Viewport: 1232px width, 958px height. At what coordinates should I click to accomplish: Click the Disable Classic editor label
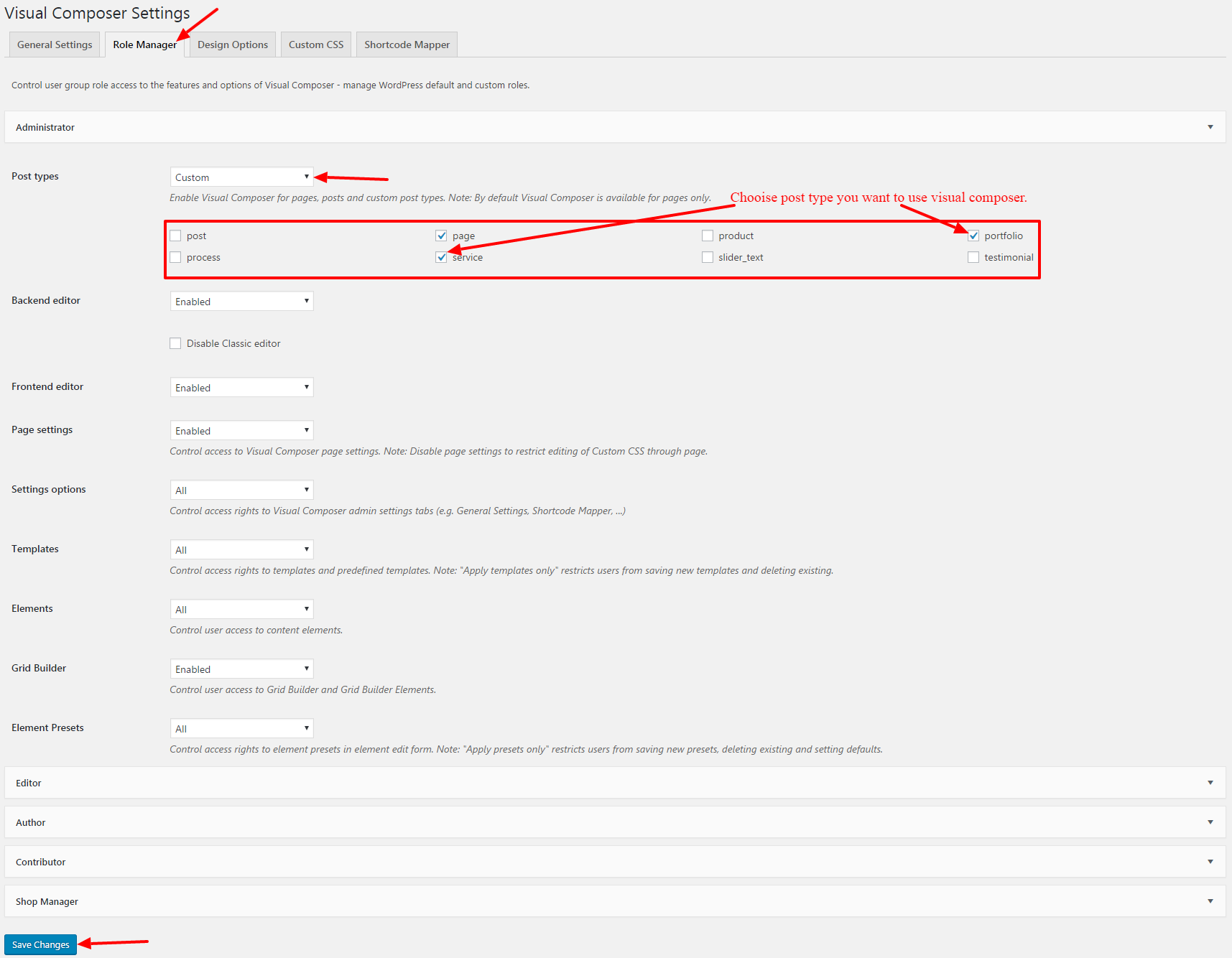tap(233, 343)
